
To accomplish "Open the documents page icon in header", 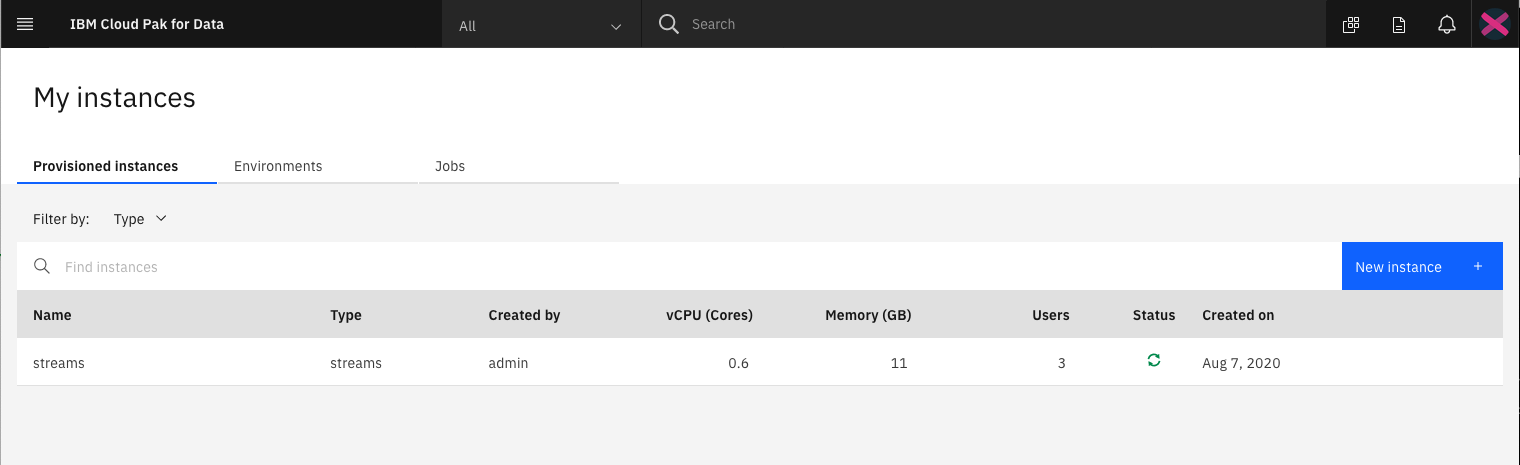I will (1399, 25).
